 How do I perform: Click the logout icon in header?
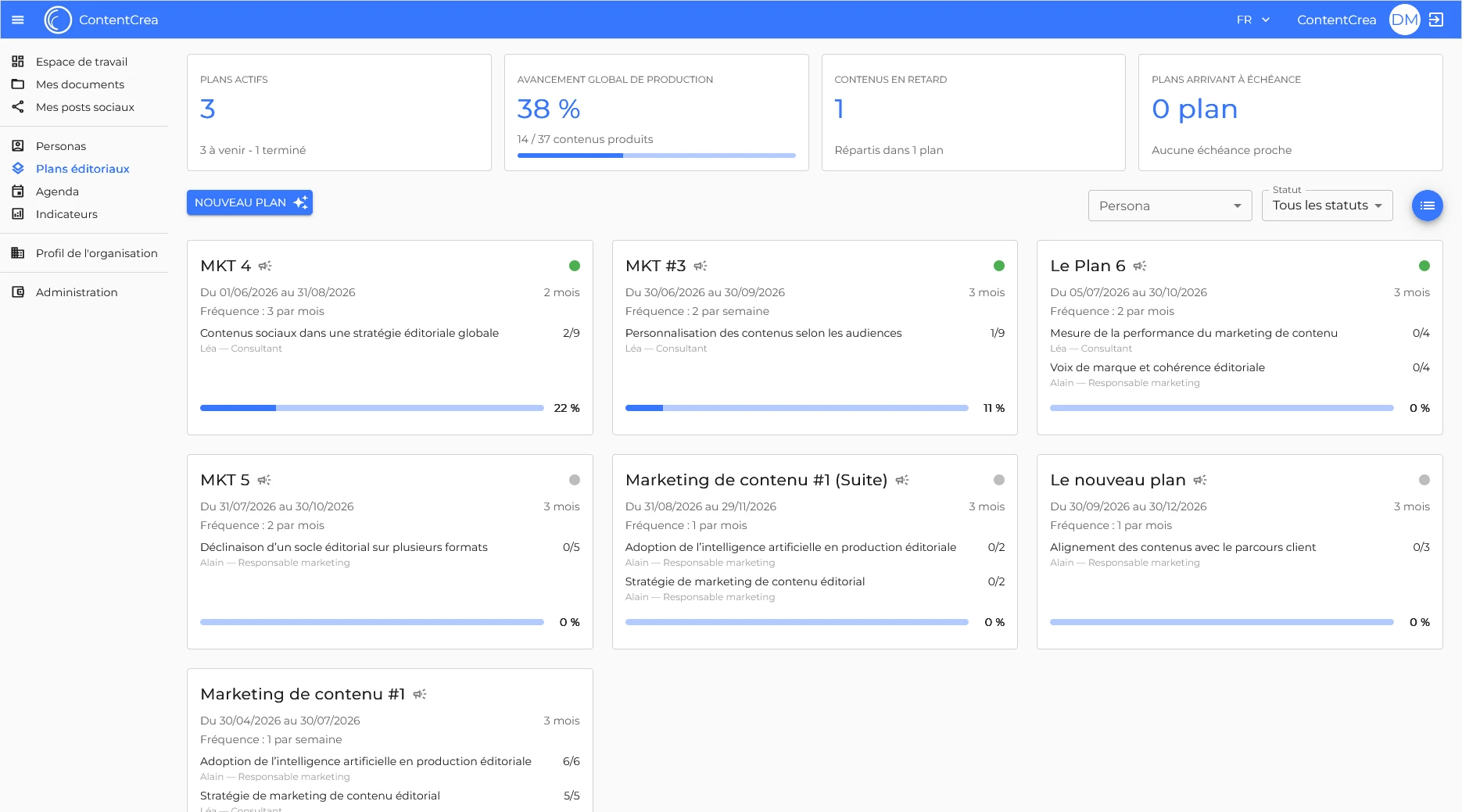click(1436, 20)
